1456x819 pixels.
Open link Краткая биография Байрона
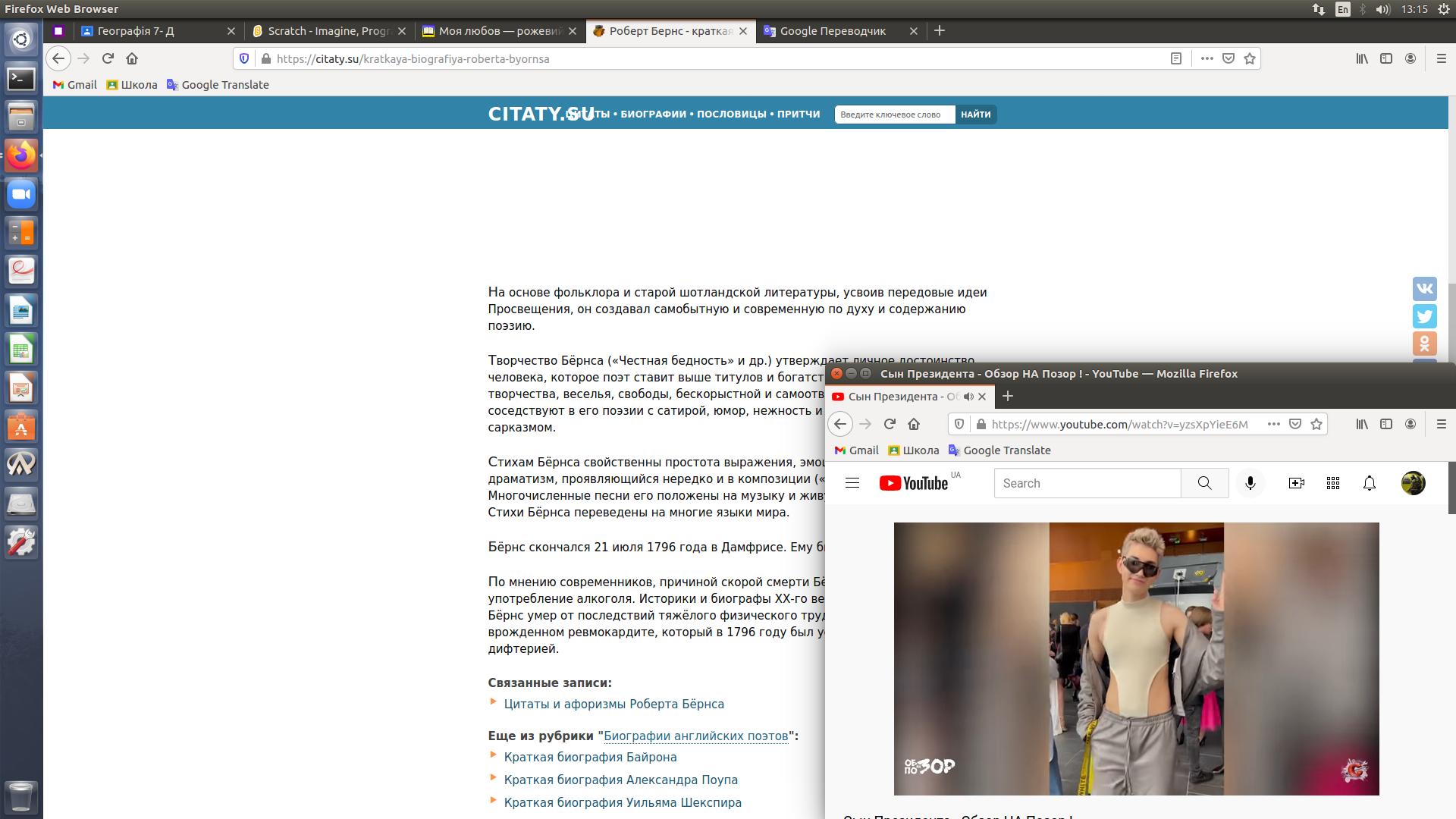pyautogui.click(x=590, y=757)
